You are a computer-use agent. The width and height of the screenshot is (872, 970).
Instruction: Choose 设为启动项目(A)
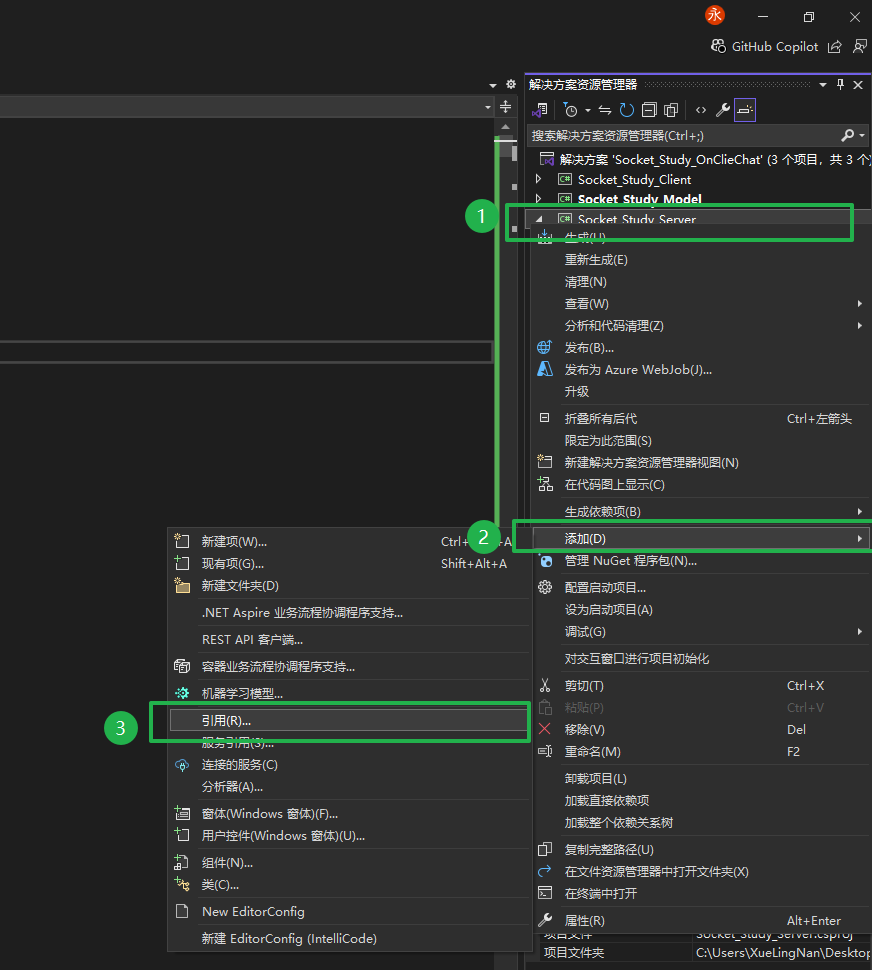coord(701,610)
